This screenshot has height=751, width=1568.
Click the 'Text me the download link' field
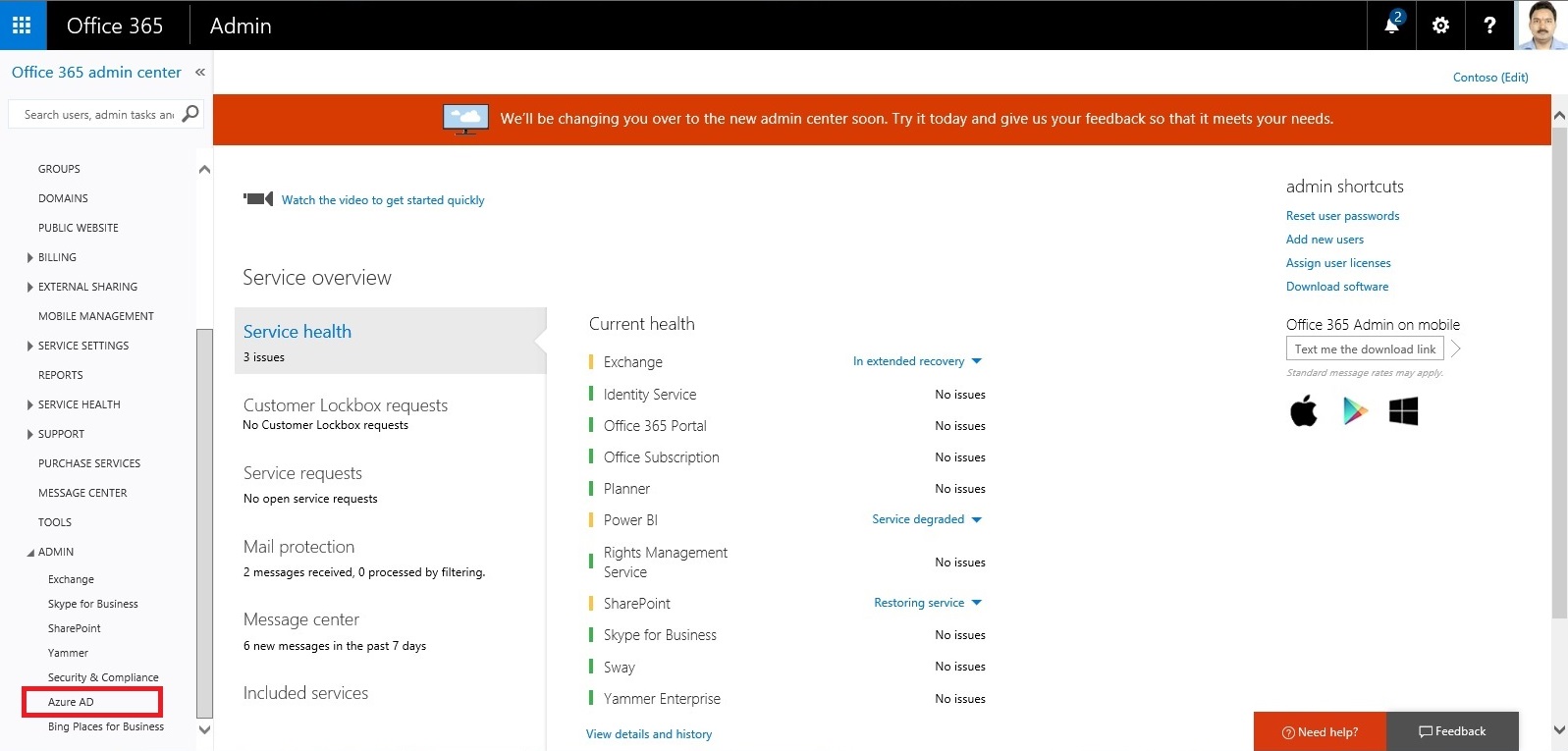click(x=1364, y=349)
